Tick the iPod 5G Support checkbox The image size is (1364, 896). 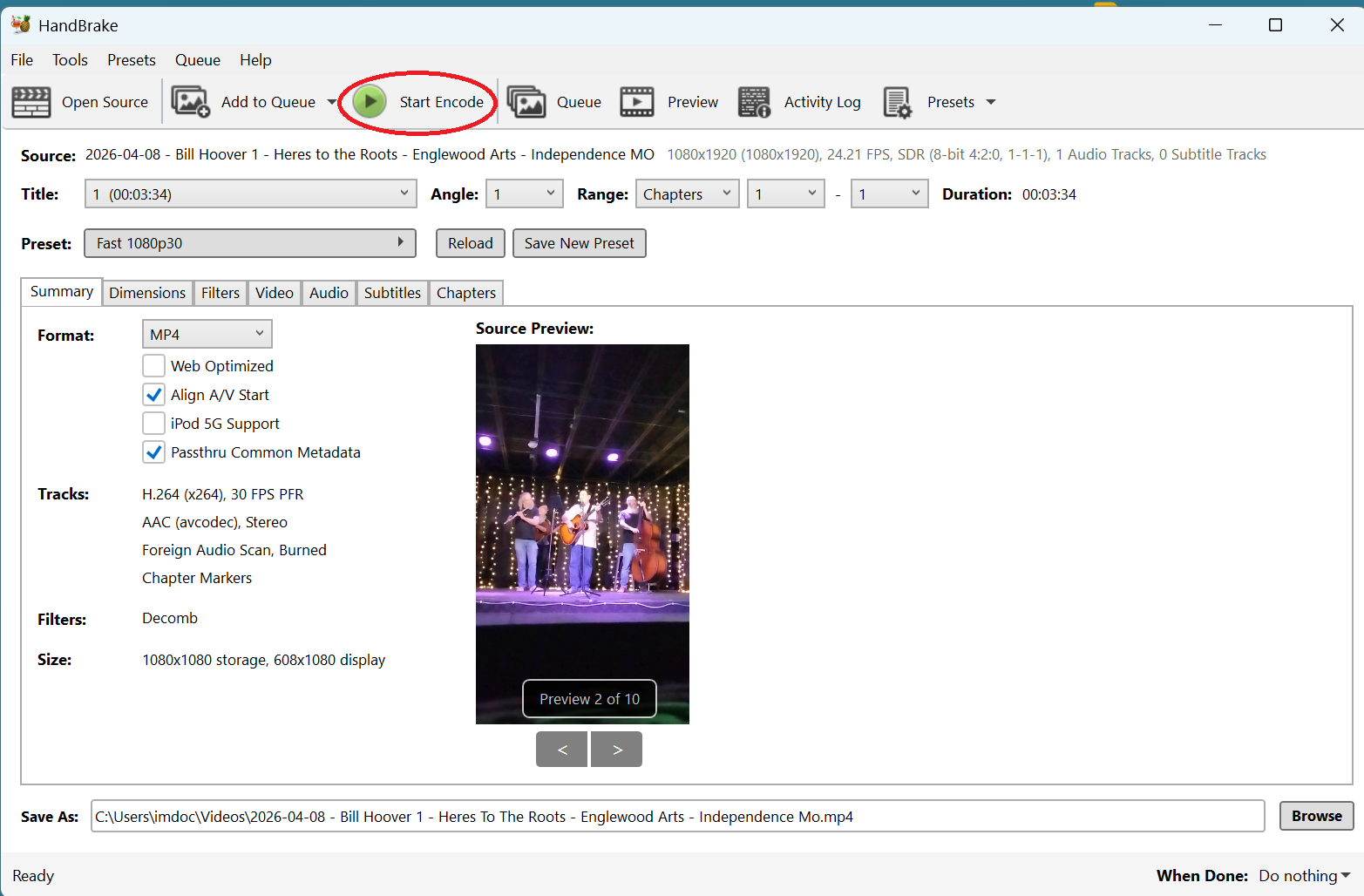(153, 424)
